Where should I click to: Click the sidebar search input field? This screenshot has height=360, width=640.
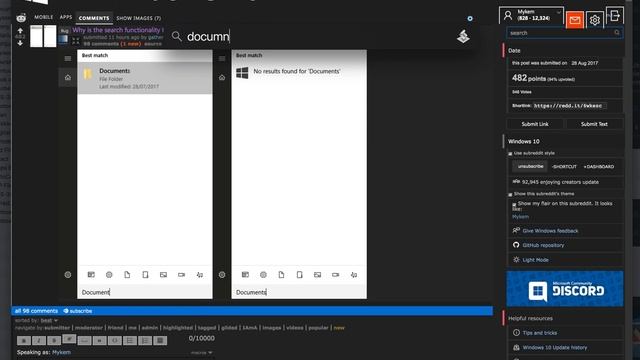pos(564,33)
